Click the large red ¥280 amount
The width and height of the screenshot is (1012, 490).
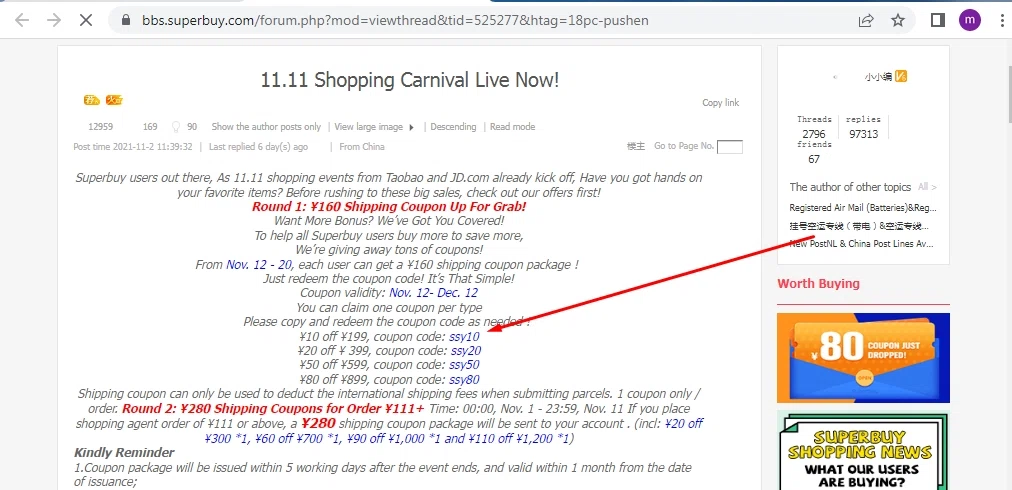[318, 424]
